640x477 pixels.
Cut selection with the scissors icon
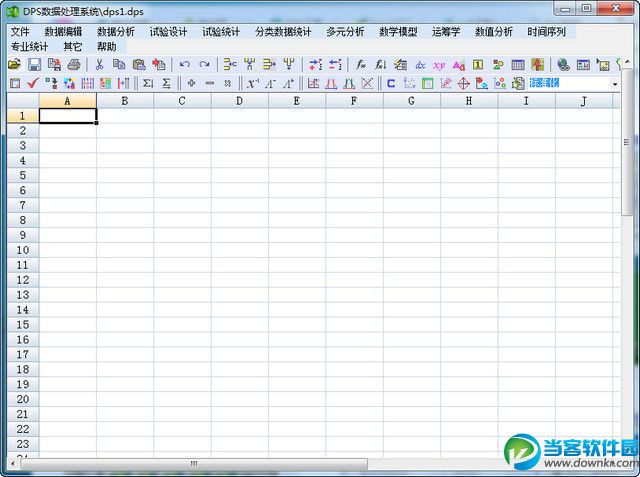[99, 64]
